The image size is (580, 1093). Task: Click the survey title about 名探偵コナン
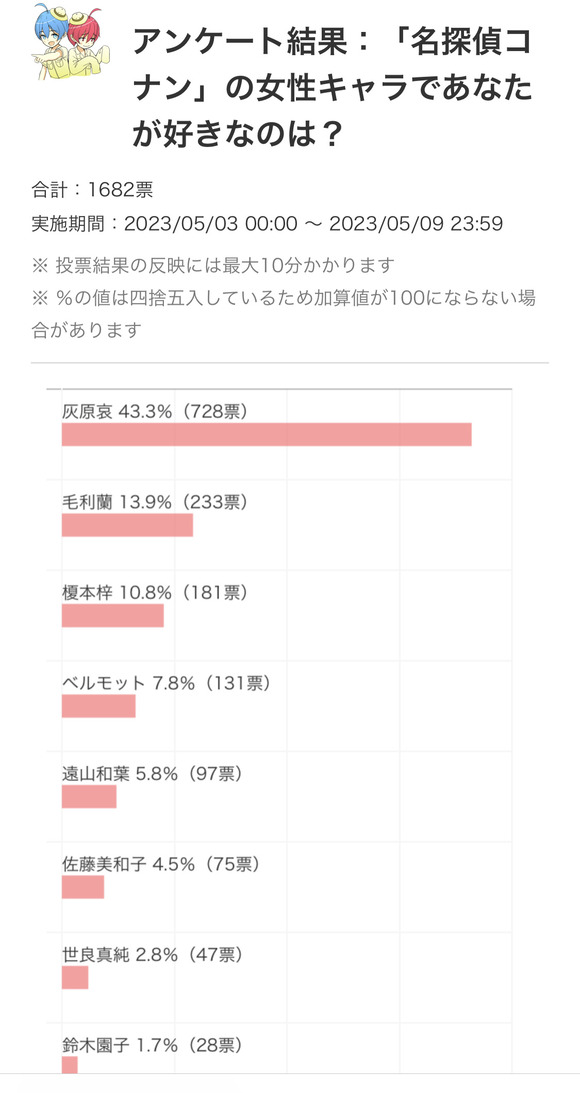point(332,89)
